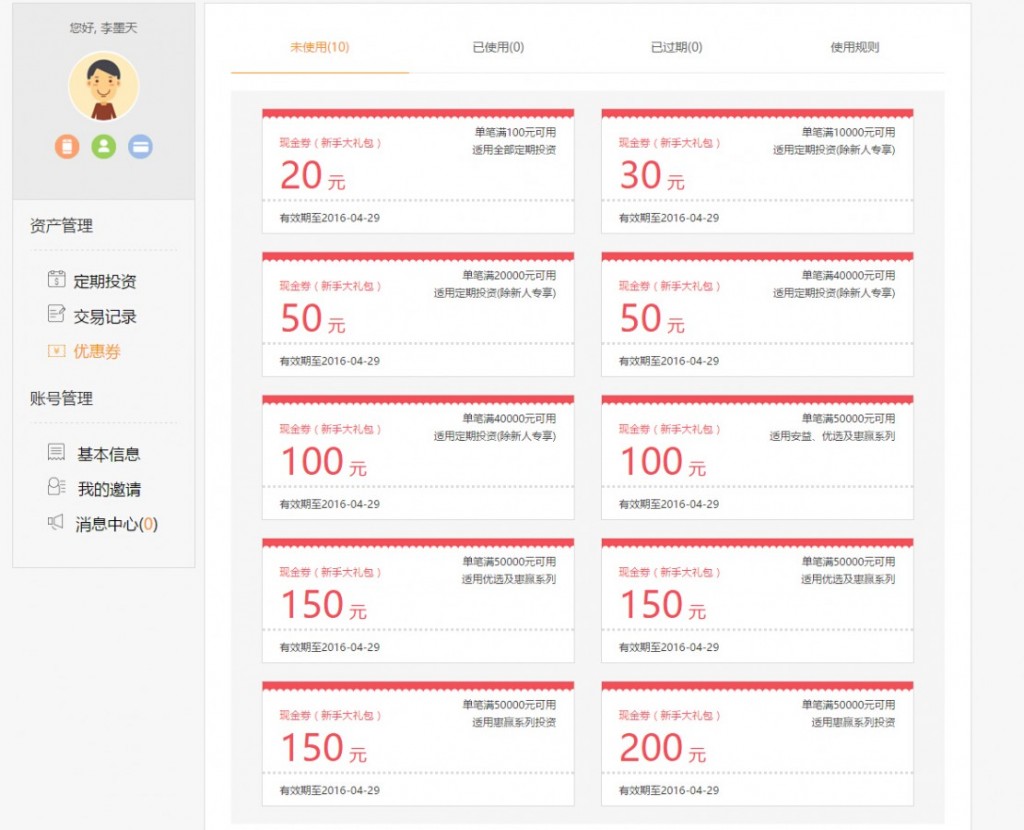This screenshot has height=830, width=1024.
Task: Open the 优惠券 coupon icon
Action: [x=56, y=351]
